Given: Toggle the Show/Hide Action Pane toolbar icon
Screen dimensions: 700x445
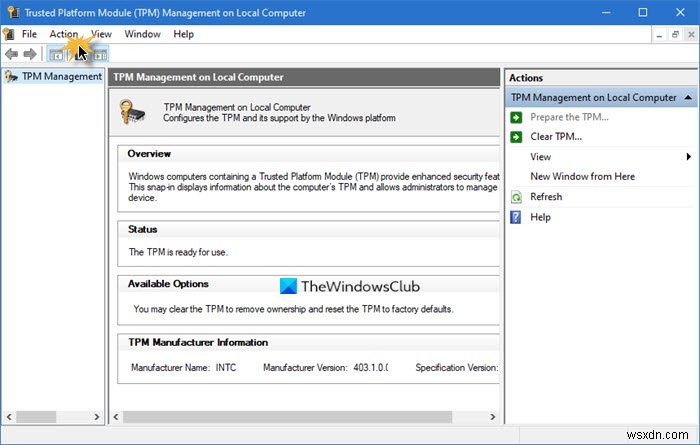Looking at the screenshot, I should click(100, 55).
